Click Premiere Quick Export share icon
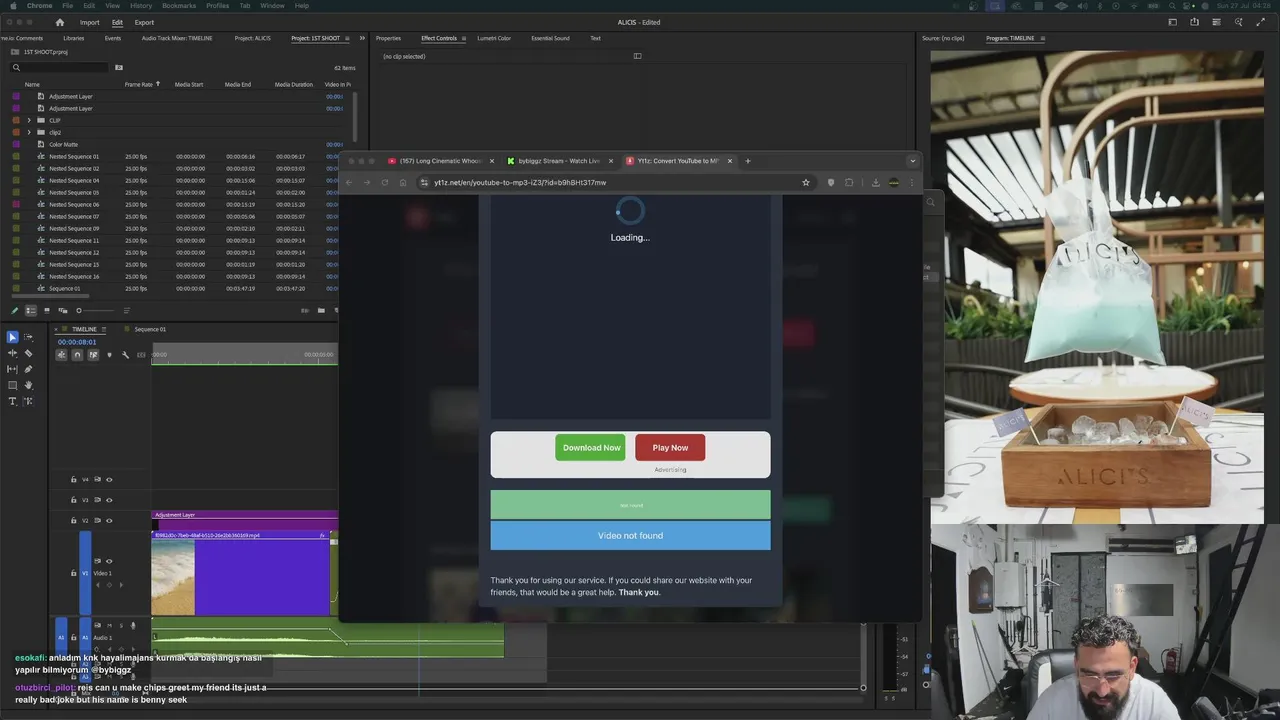 click(1194, 22)
